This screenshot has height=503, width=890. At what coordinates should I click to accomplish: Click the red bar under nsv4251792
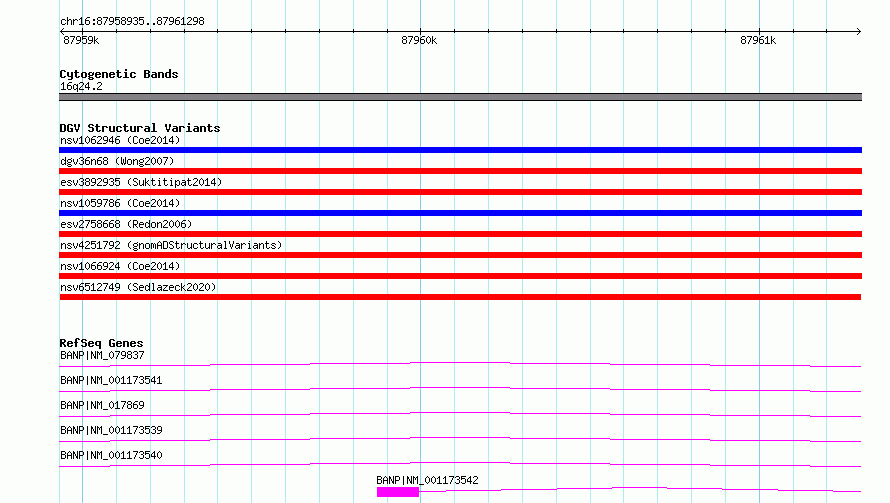[460, 255]
